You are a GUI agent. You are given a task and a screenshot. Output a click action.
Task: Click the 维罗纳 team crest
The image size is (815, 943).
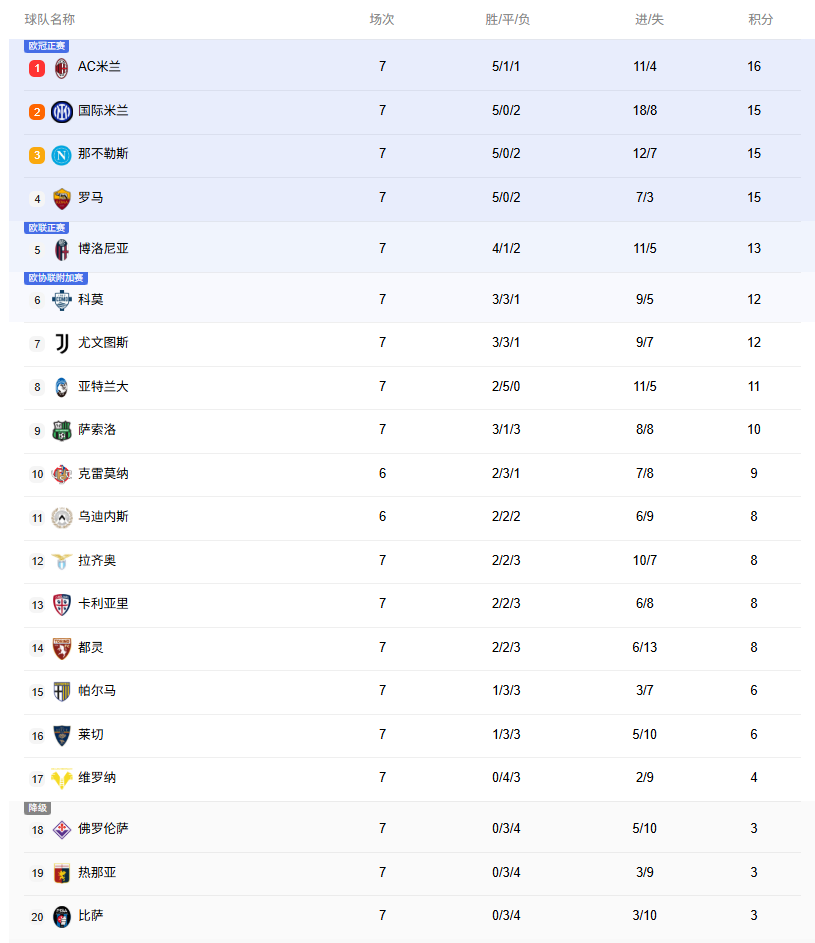pyautogui.click(x=62, y=778)
